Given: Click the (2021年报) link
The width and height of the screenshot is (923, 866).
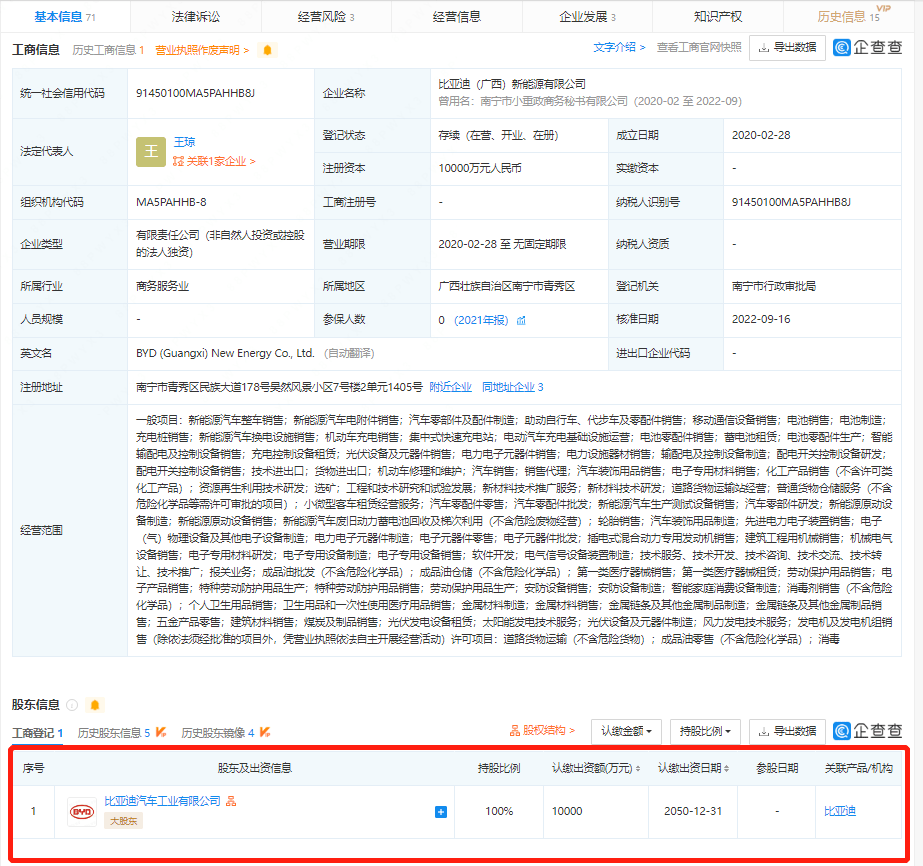Looking at the screenshot, I should tap(481, 320).
